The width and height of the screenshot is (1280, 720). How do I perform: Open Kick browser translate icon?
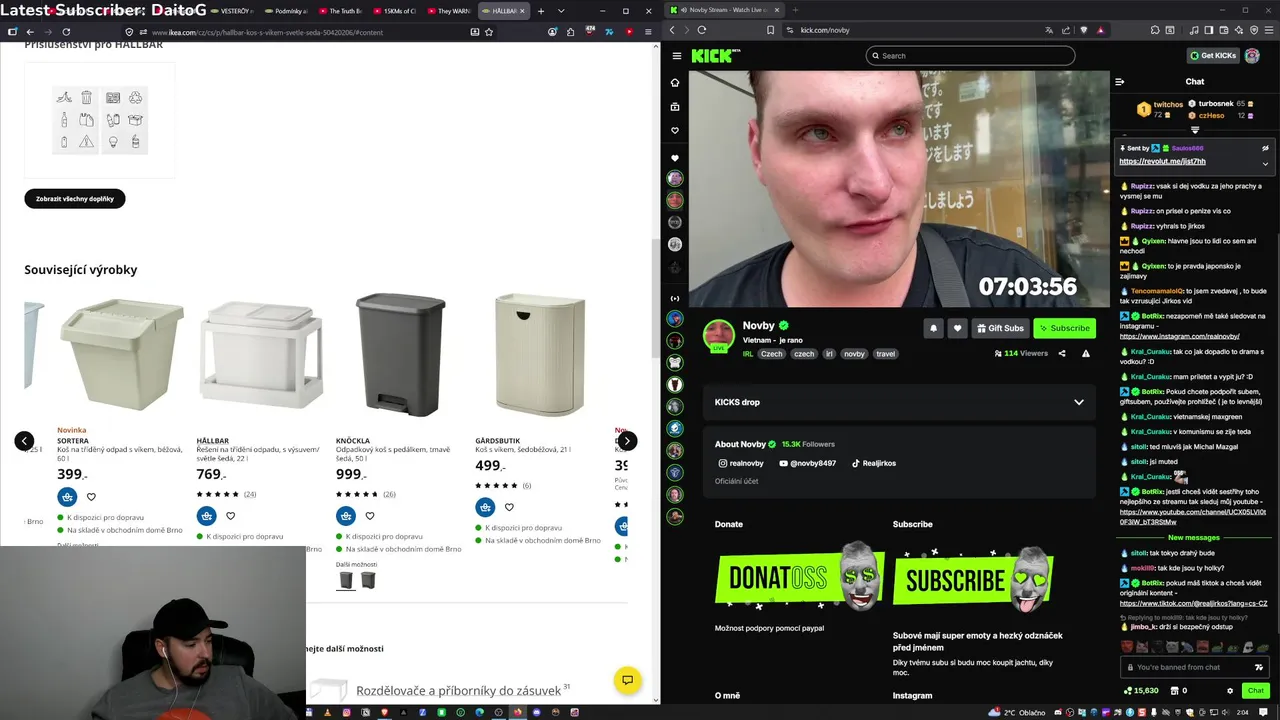1049,30
